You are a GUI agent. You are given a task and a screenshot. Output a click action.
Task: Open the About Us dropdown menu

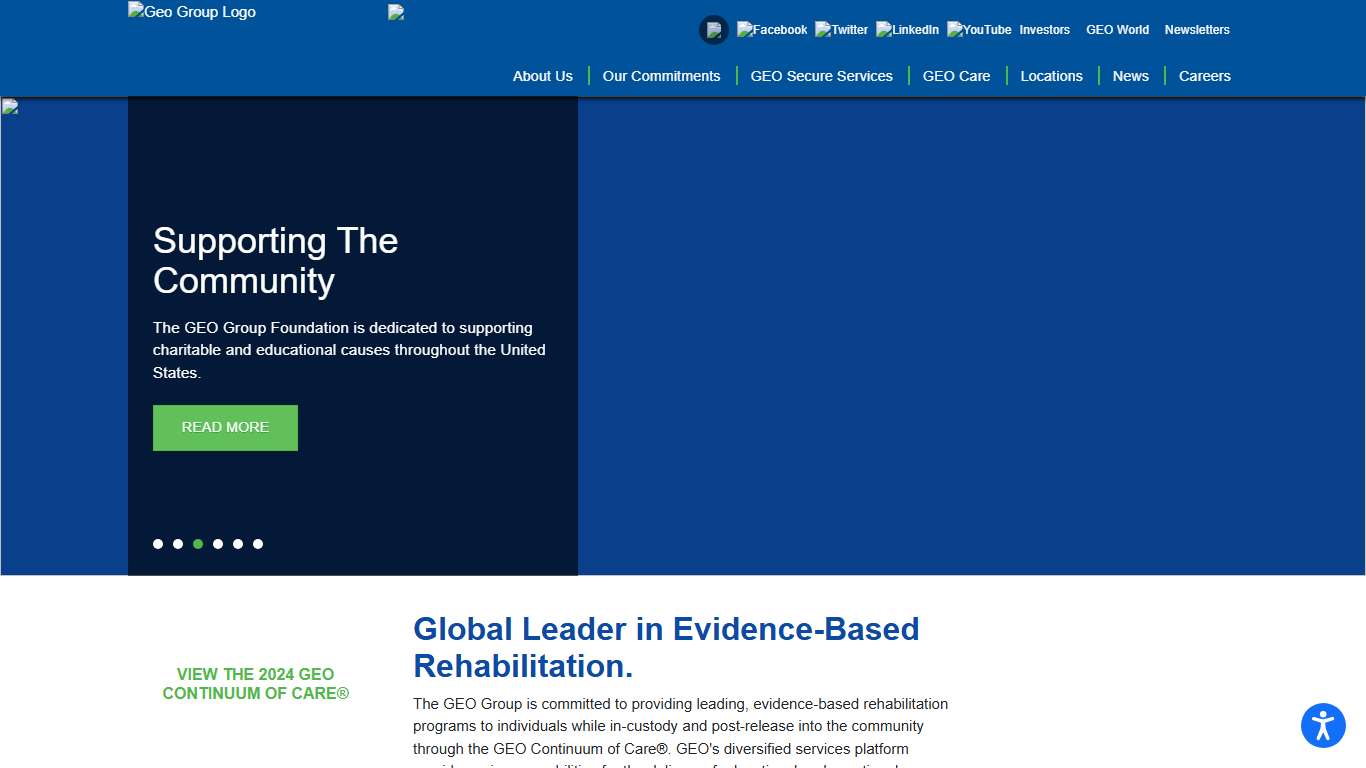point(542,76)
